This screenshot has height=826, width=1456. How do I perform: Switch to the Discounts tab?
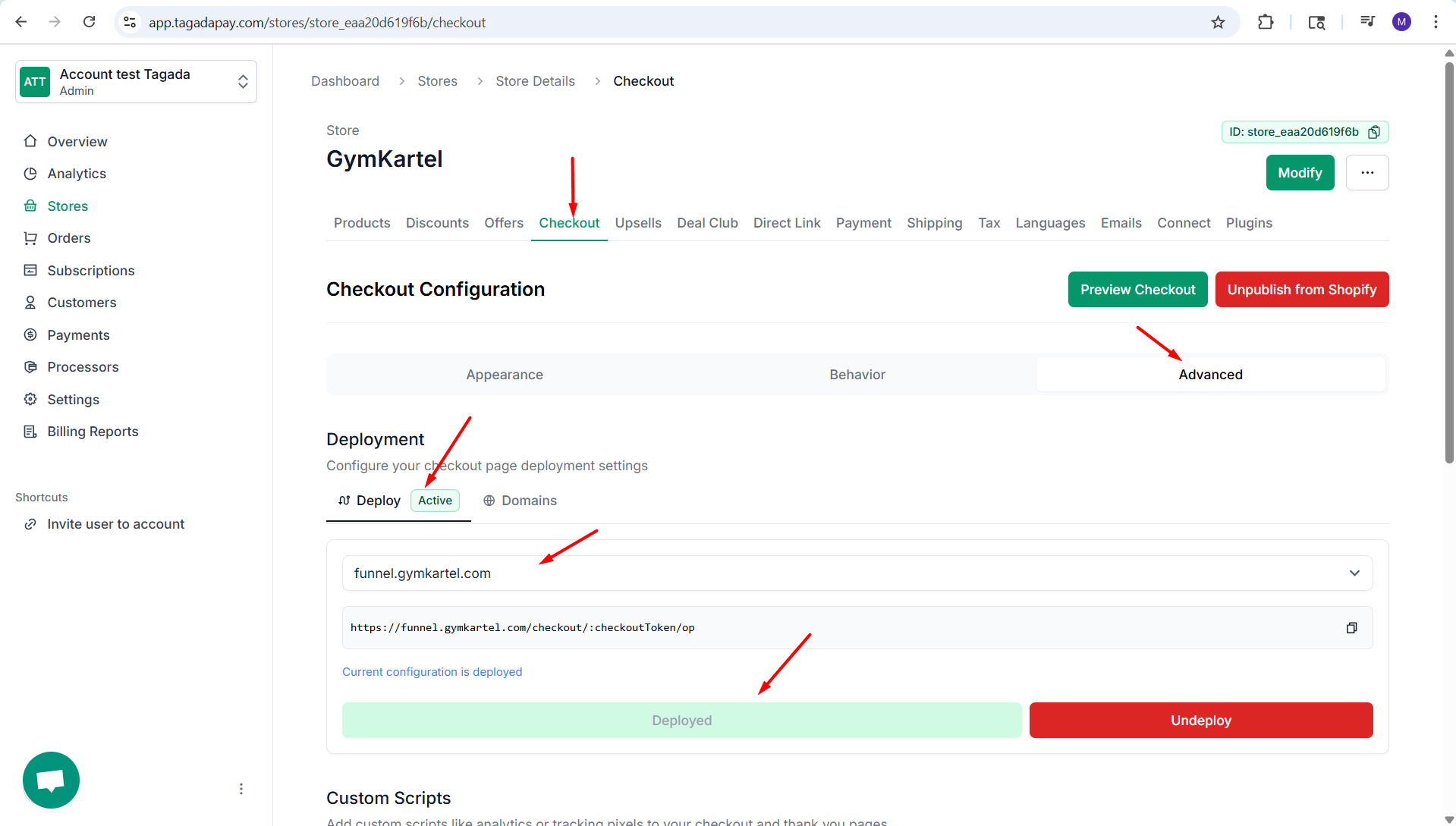437,223
